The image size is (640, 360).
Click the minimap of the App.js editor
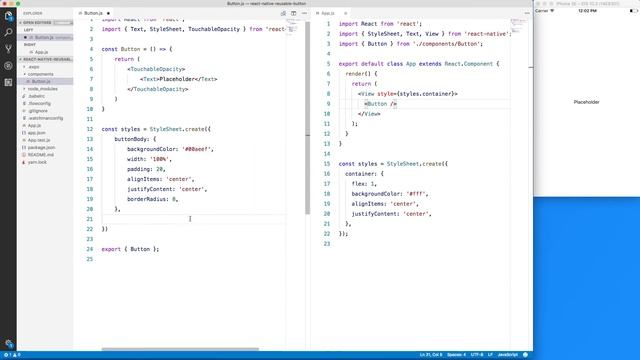tap(519, 26)
